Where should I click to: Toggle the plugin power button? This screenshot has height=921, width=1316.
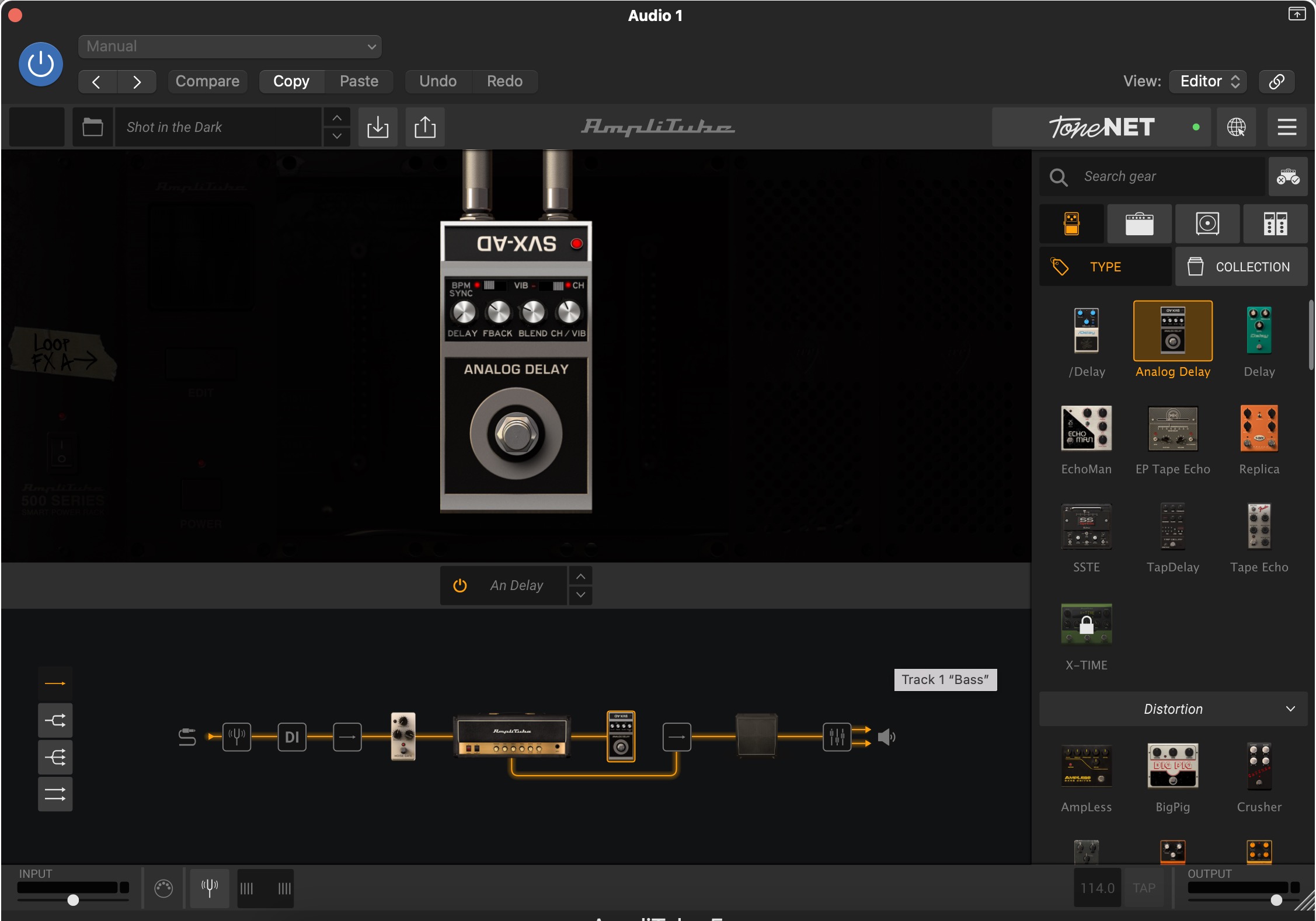(40, 64)
